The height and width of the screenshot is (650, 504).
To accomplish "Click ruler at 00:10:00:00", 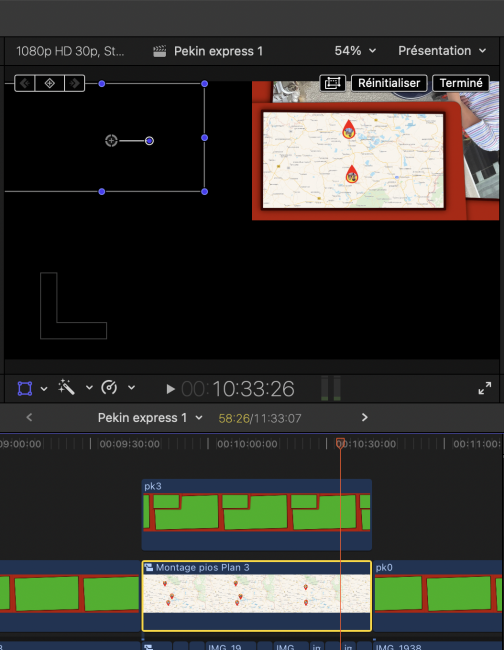I will [x=247, y=444].
